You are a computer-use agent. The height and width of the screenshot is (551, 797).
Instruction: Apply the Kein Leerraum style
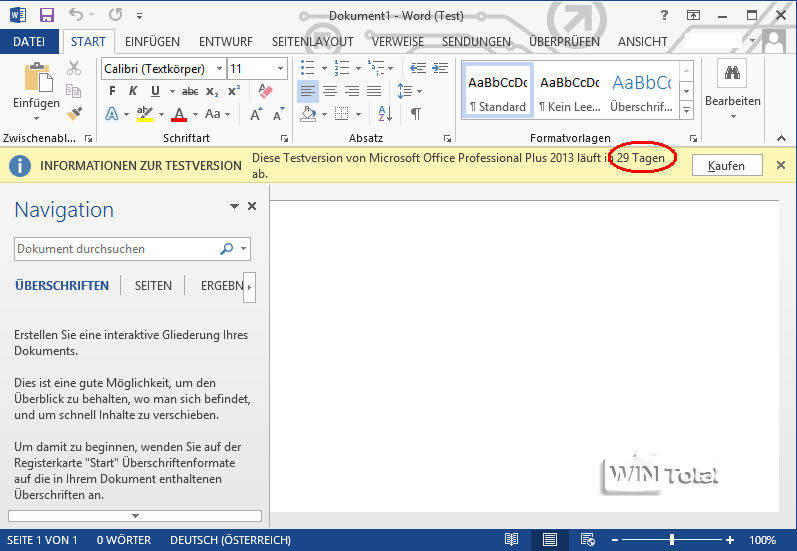click(570, 91)
